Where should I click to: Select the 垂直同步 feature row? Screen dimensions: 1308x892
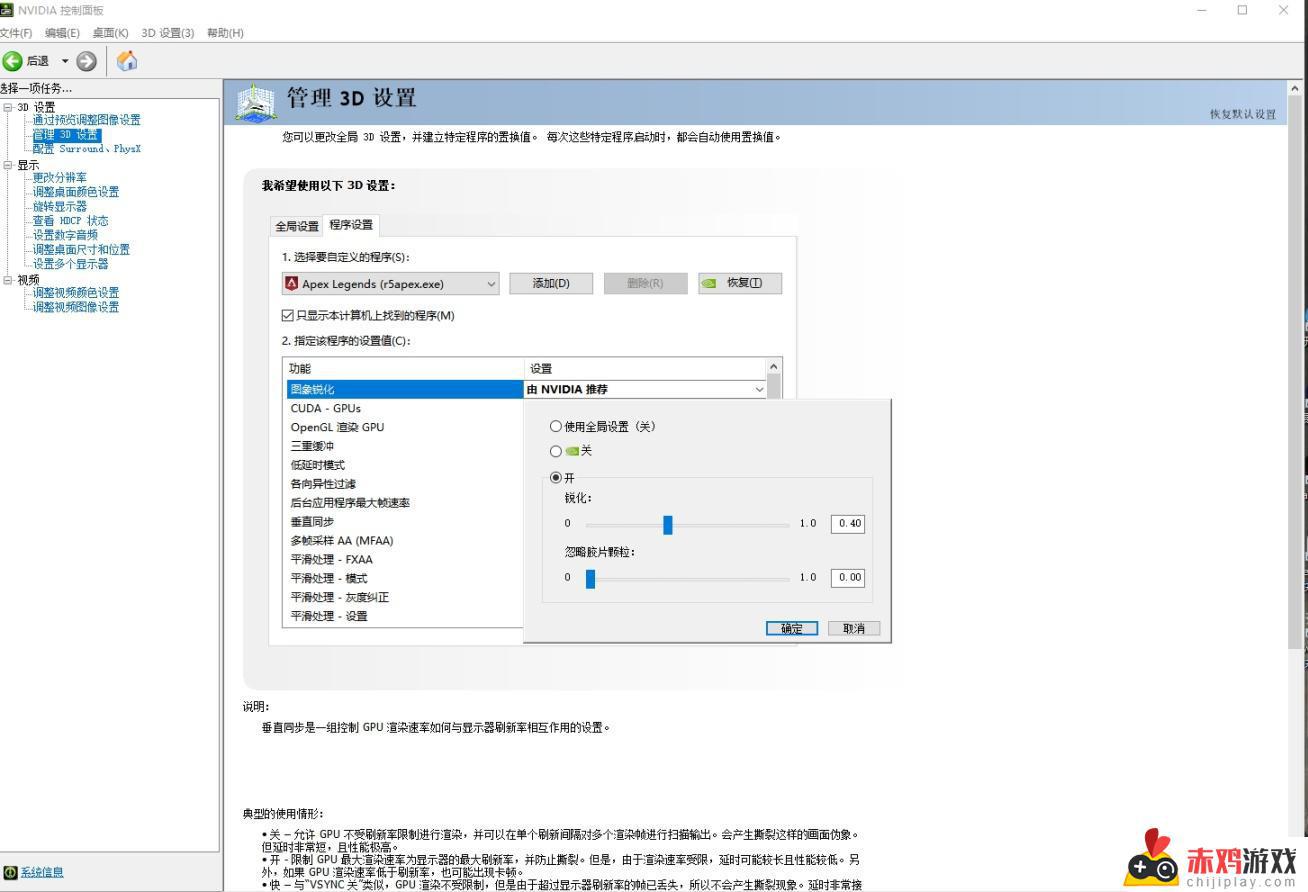[404, 522]
